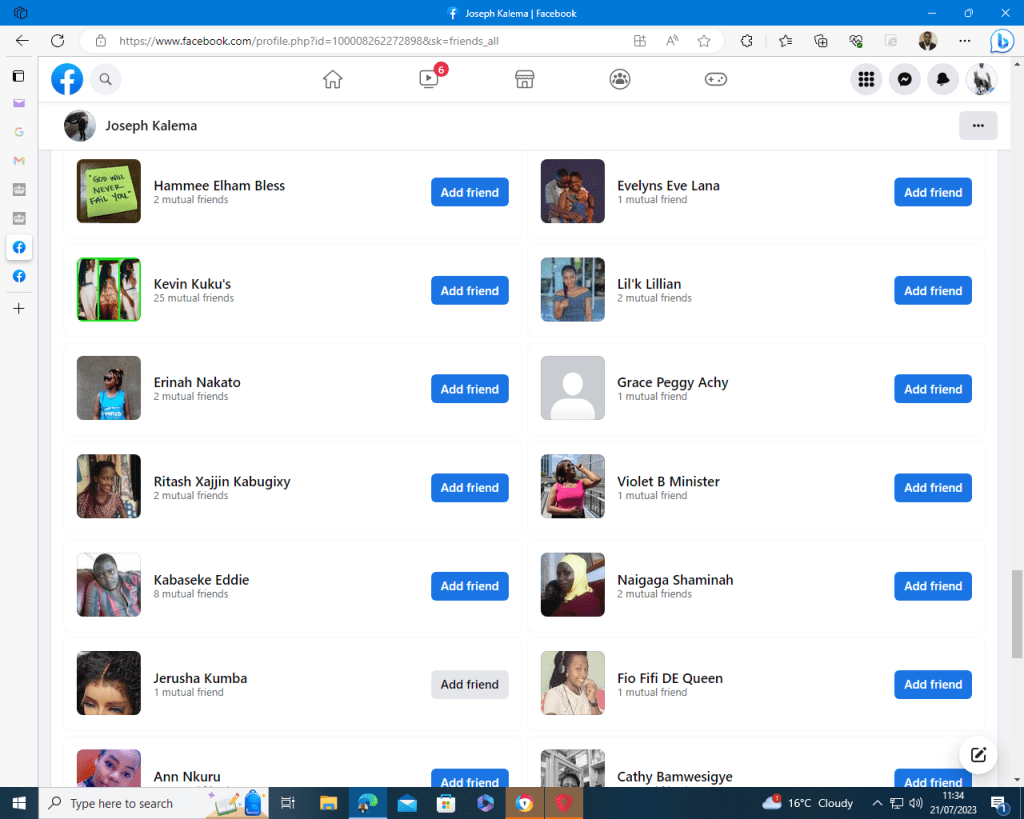
Task: Open Facebook Groups icon
Action: point(620,79)
